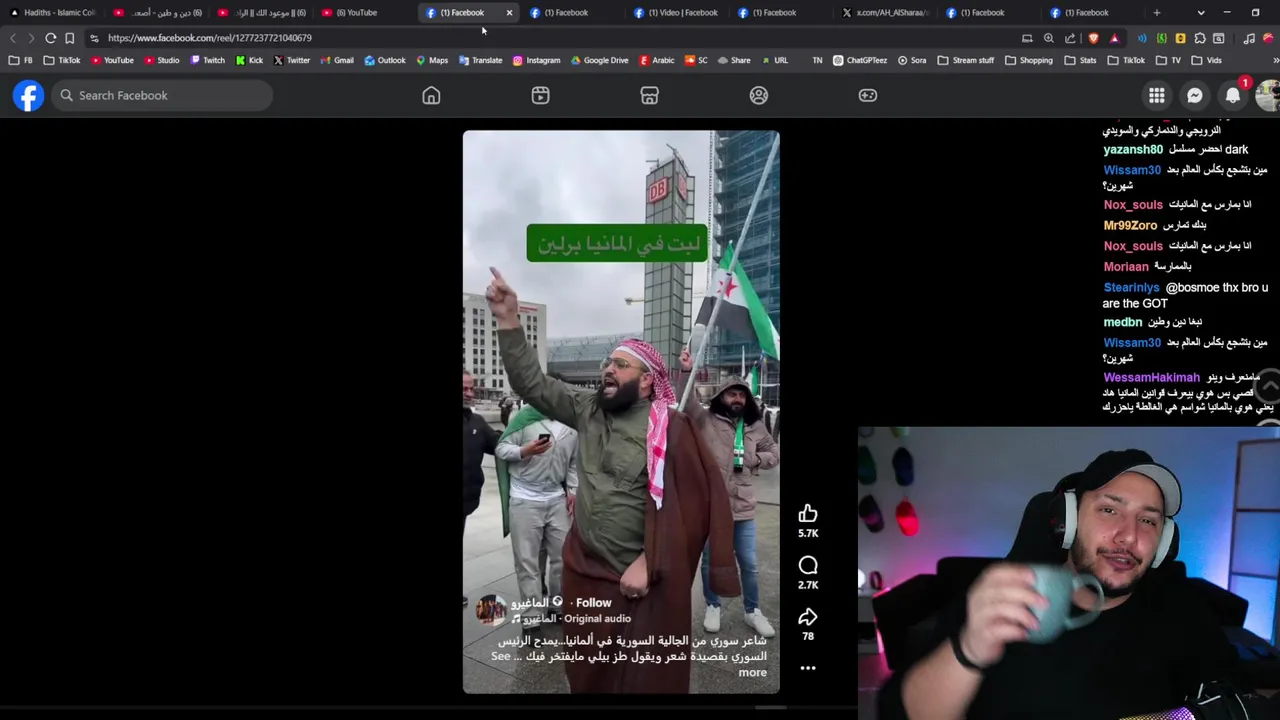Open the Stats bookmarks folder

tap(1080, 60)
